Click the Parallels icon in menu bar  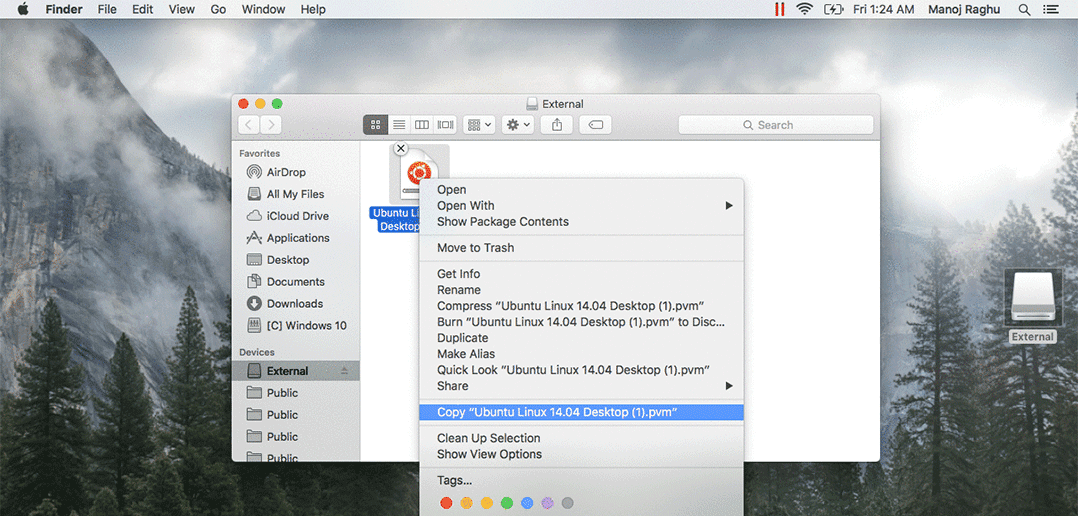click(x=780, y=10)
